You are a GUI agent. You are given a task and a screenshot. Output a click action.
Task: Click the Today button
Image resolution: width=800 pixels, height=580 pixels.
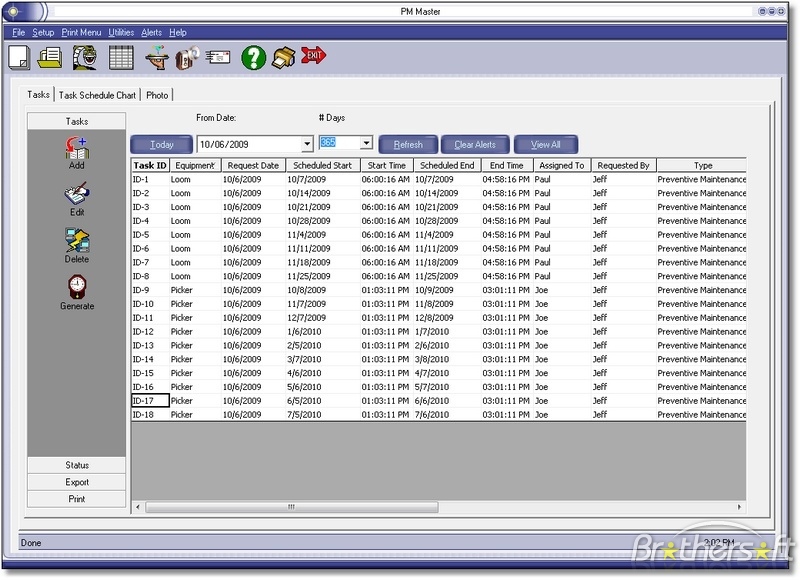pyautogui.click(x=162, y=145)
